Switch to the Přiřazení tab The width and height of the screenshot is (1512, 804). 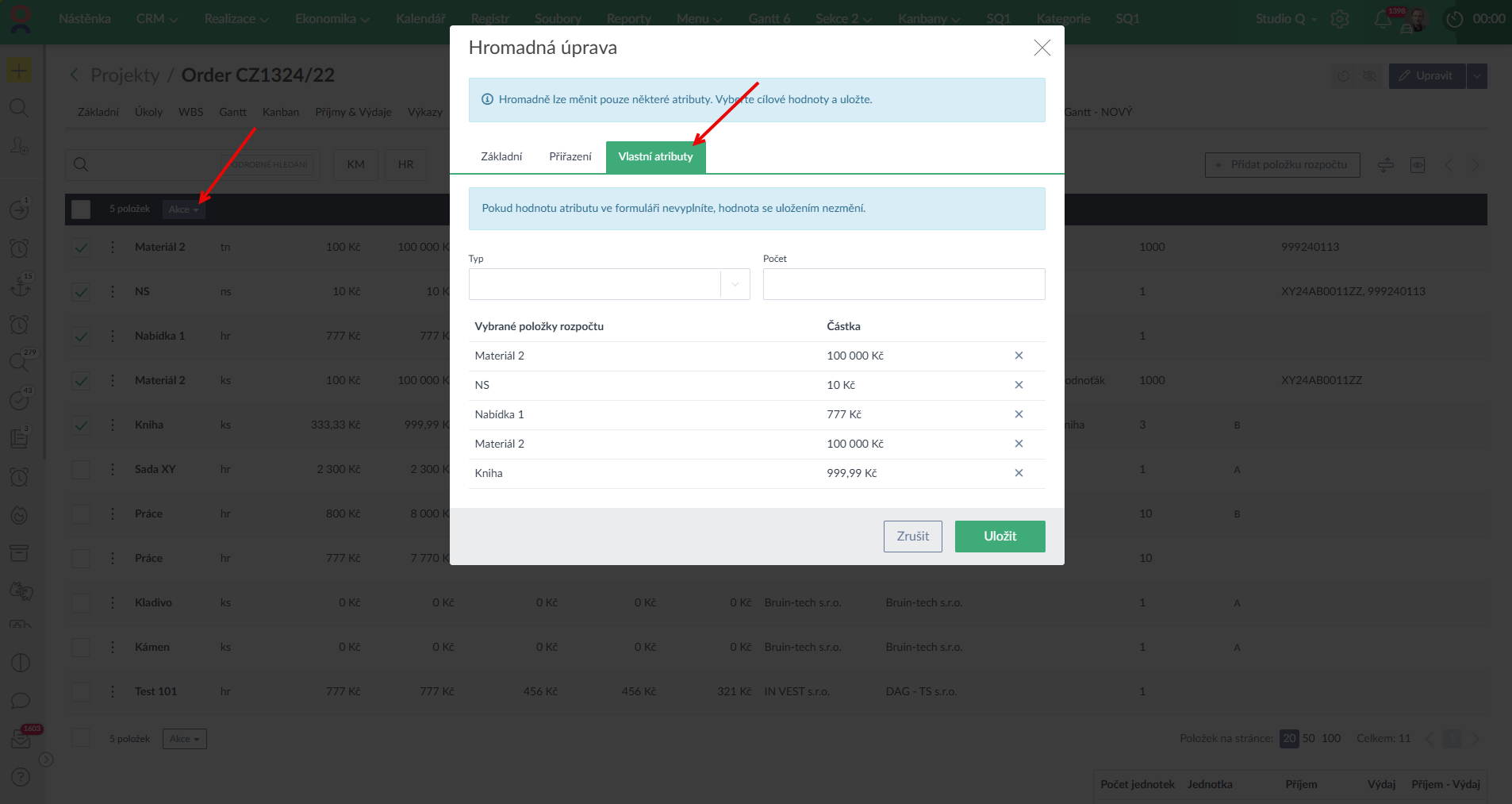click(x=570, y=157)
